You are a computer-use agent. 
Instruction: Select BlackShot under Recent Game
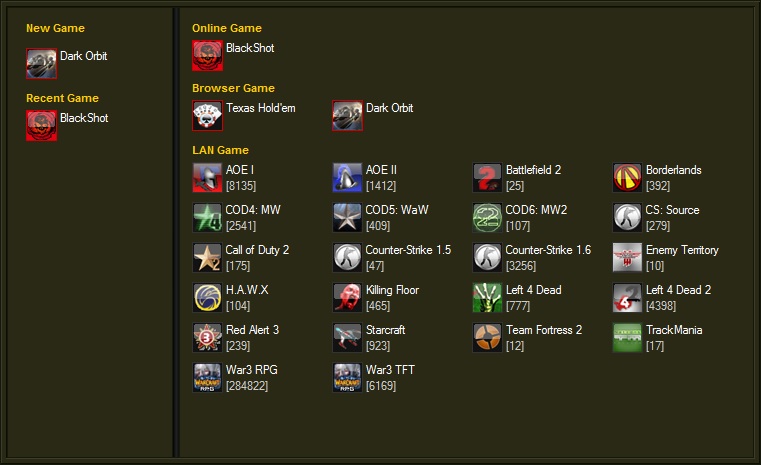[84, 118]
